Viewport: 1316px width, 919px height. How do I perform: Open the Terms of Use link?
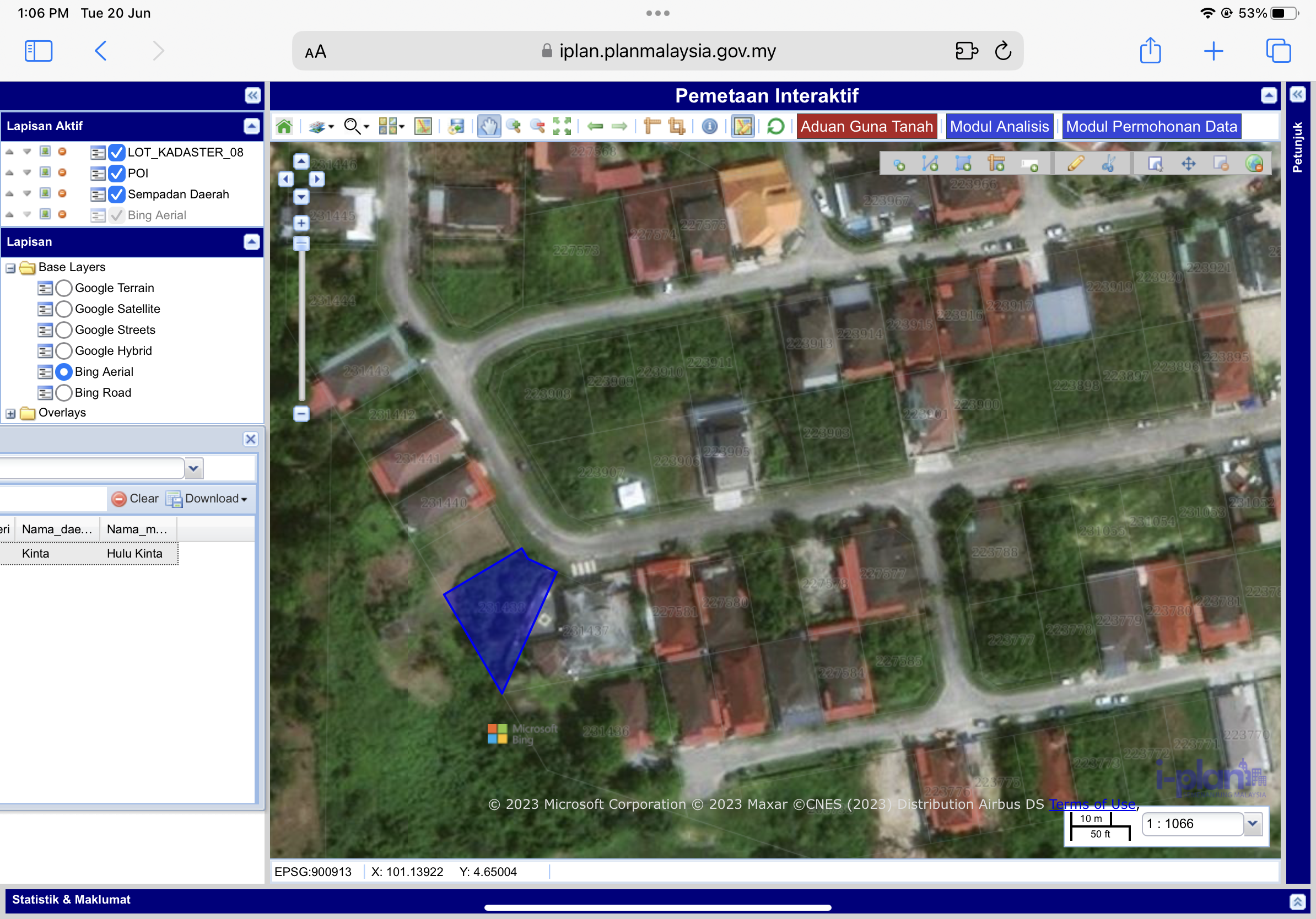click(1092, 804)
